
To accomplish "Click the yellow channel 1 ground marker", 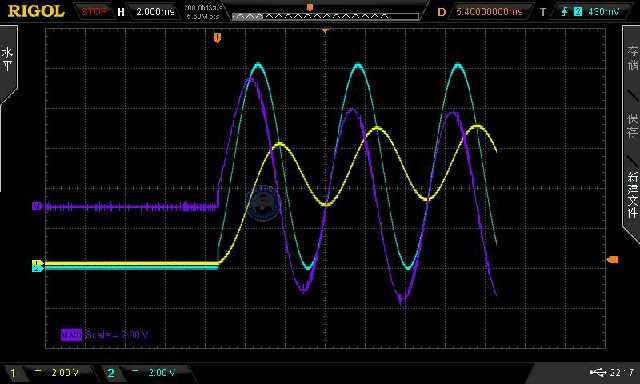I will [37, 263].
